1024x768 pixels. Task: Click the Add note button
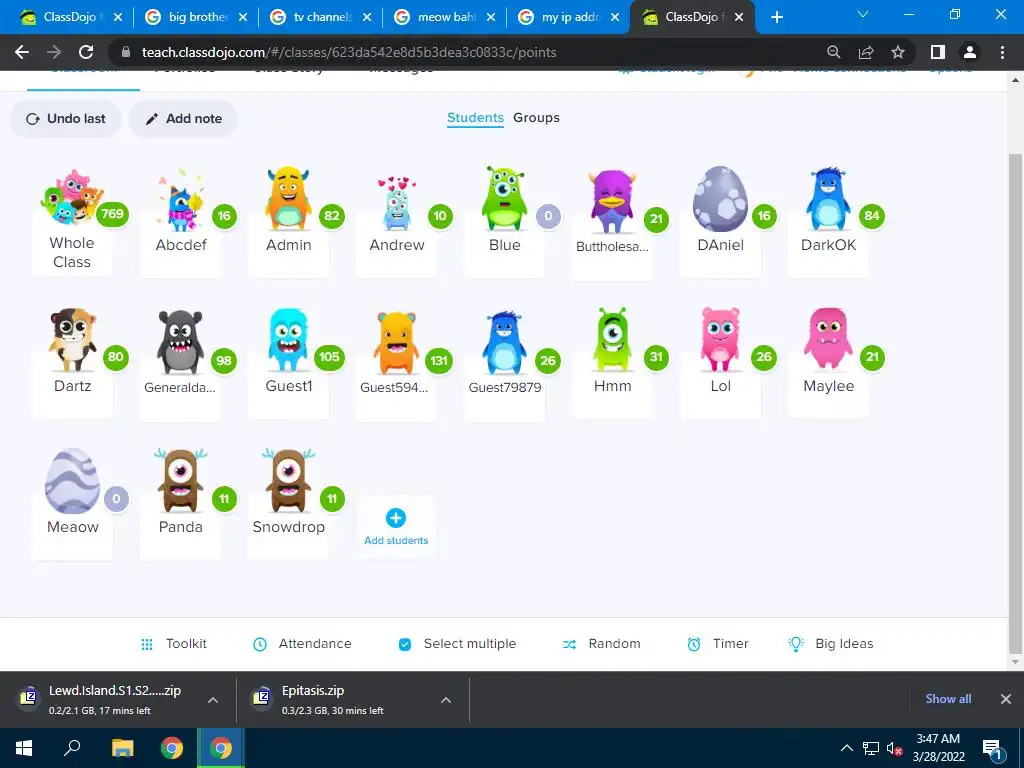(x=184, y=119)
